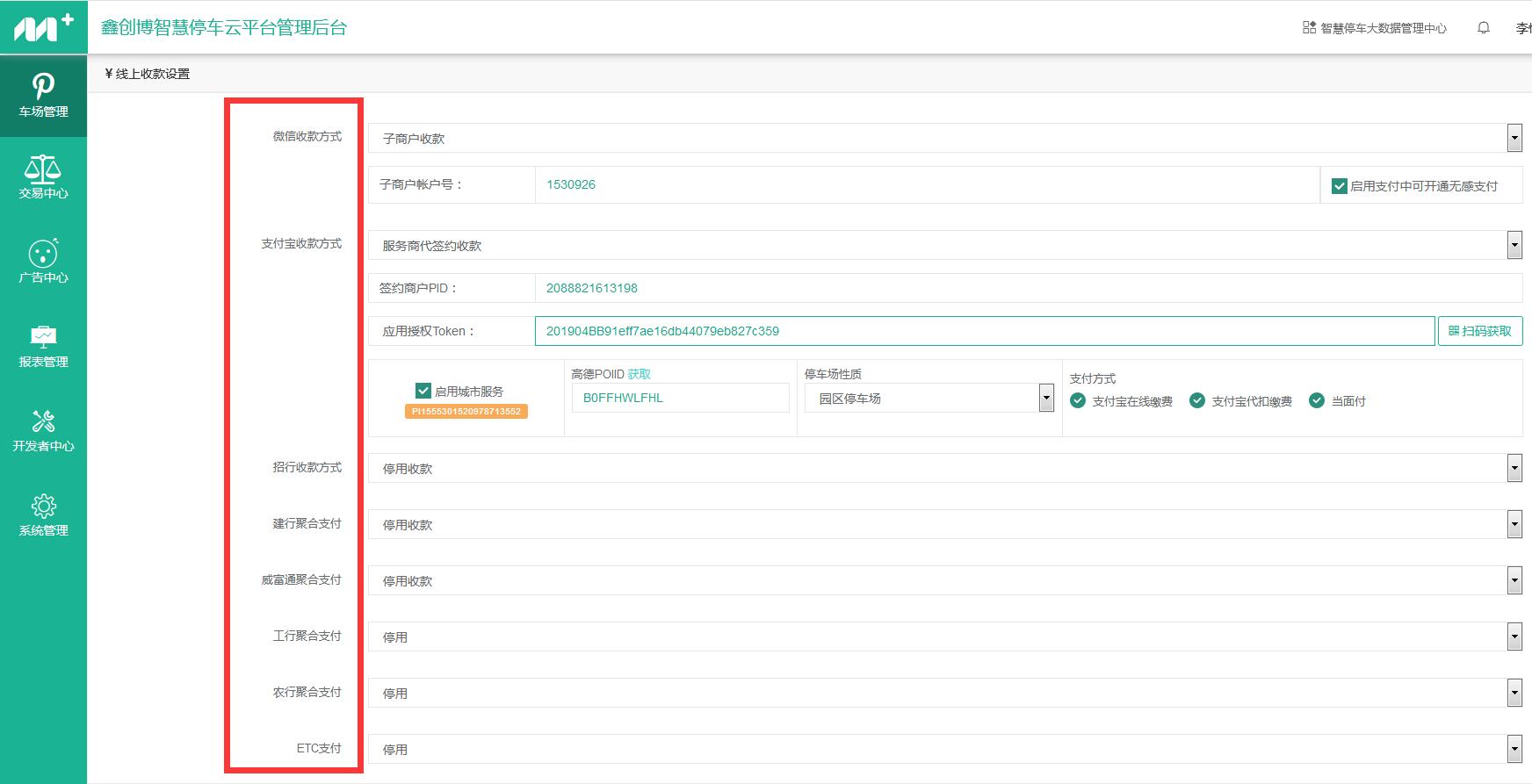This screenshot has width=1532, height=784.
Task: Click 开发者中心 wrench tools icon
Action: [x=43, y=421]
